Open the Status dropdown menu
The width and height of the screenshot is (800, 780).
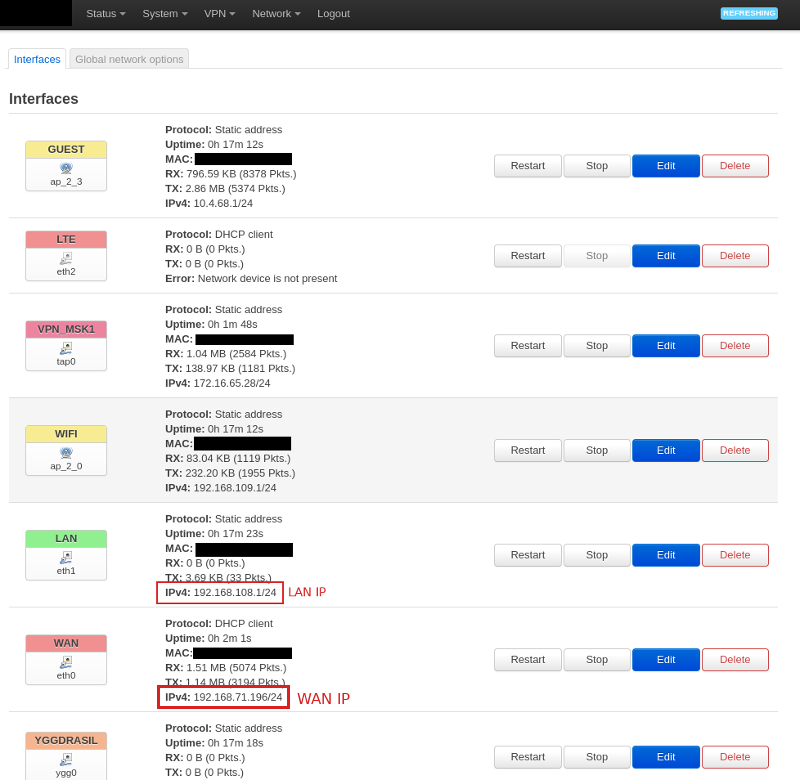tap(105, 13)
